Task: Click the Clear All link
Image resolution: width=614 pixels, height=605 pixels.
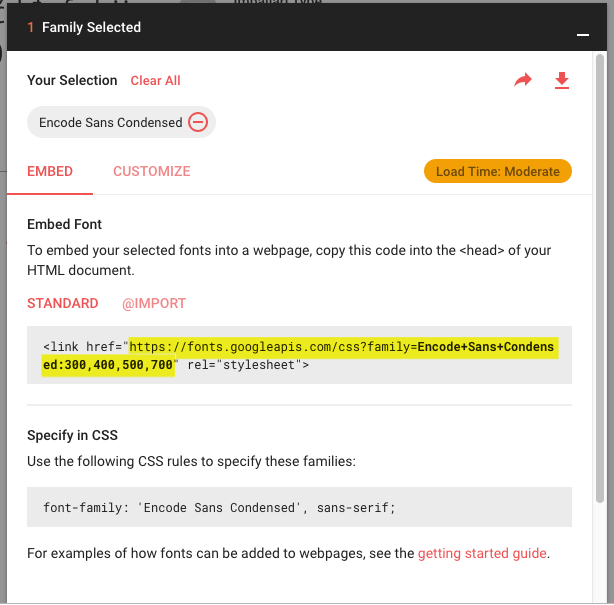Action: [x=155, y=80]
